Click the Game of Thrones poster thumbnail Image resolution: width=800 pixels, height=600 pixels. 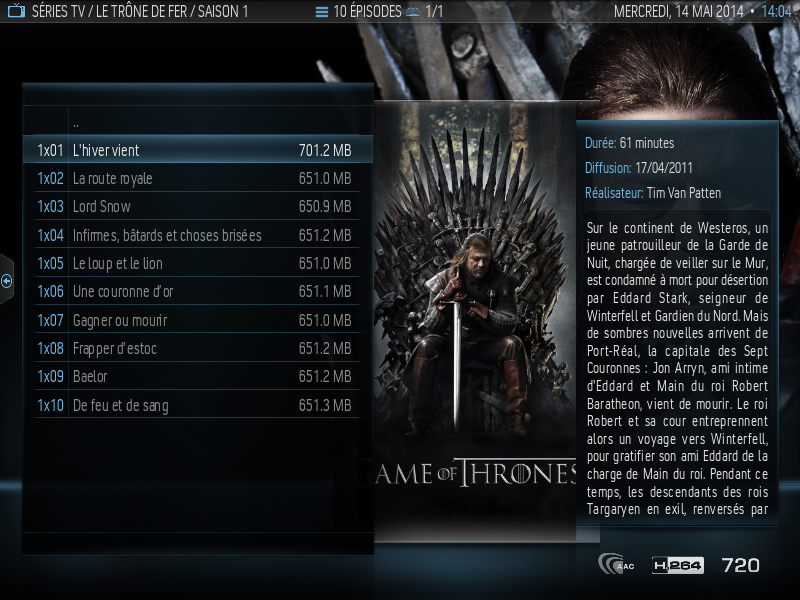click(x=475, y=320)
